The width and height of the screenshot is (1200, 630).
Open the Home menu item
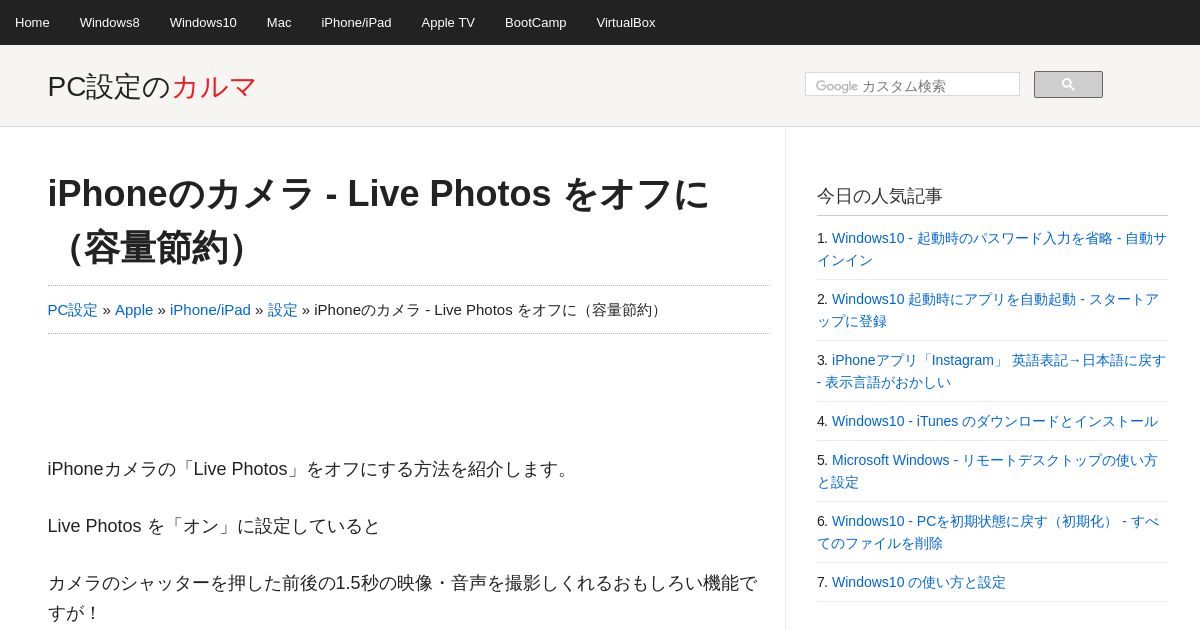(x=32, y=22)
